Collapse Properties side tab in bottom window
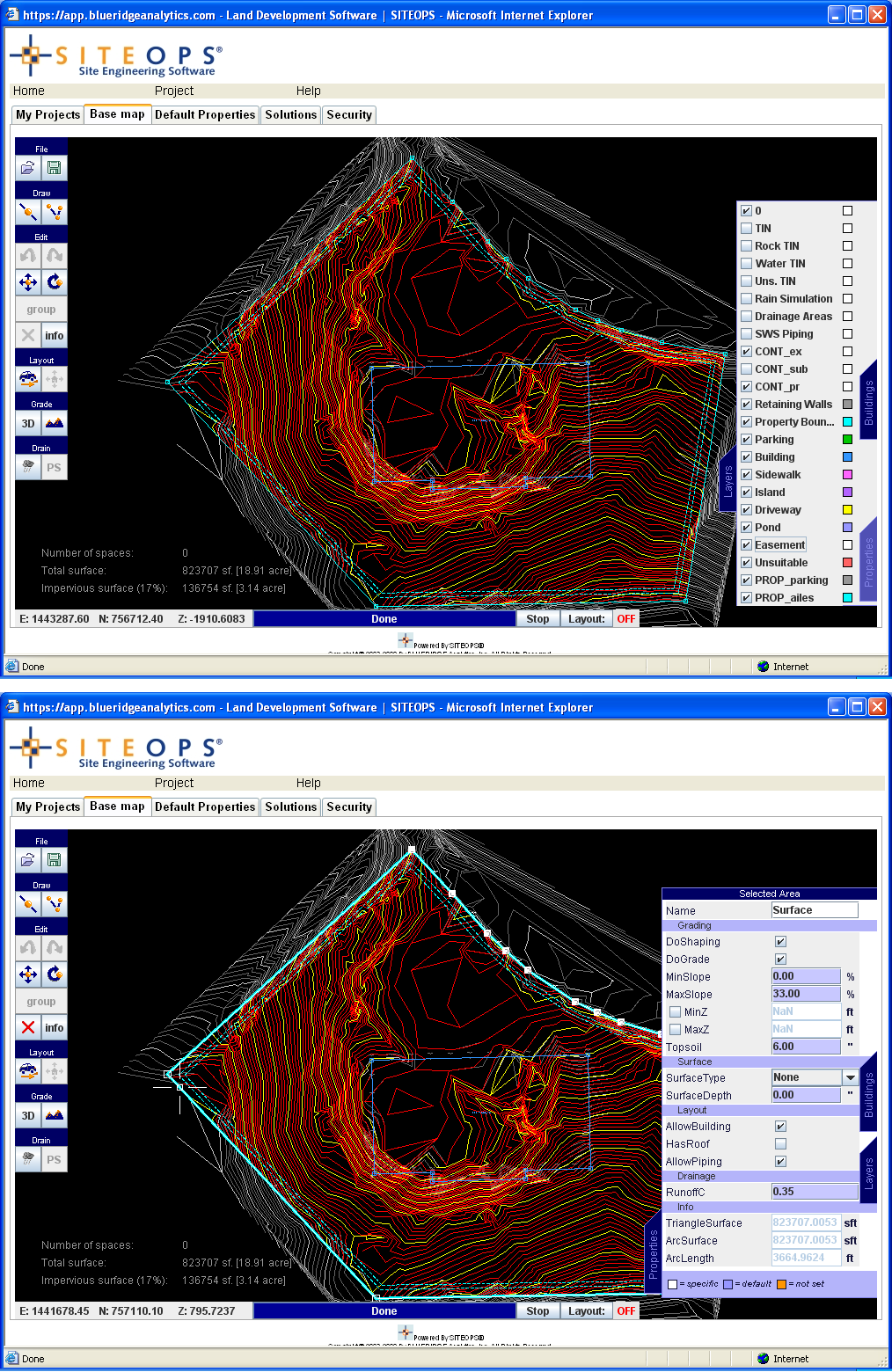This screenshot has width=892, height=1372. click(x=653, y=1254)
